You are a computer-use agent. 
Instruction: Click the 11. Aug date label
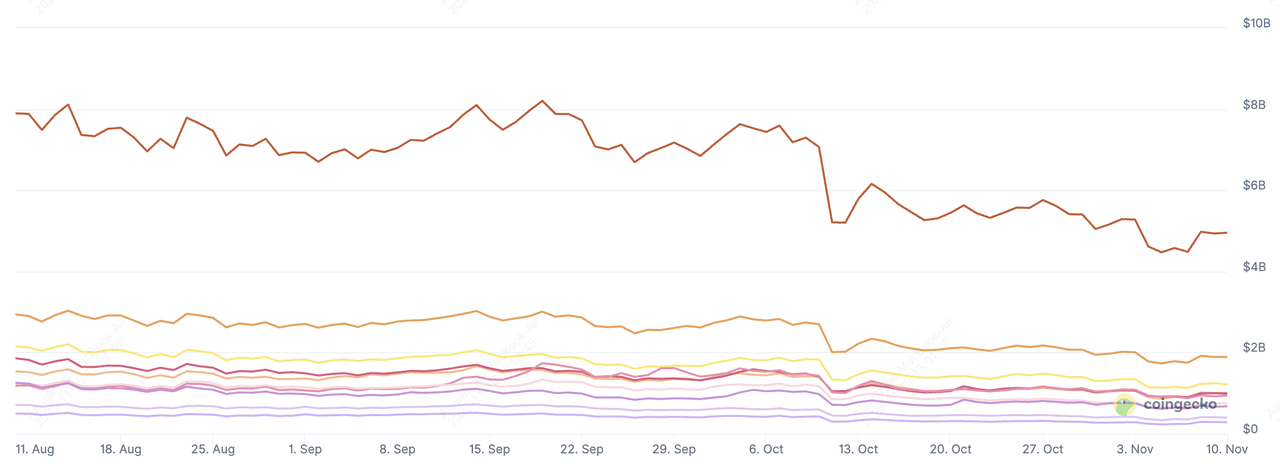tap(36, 450)
